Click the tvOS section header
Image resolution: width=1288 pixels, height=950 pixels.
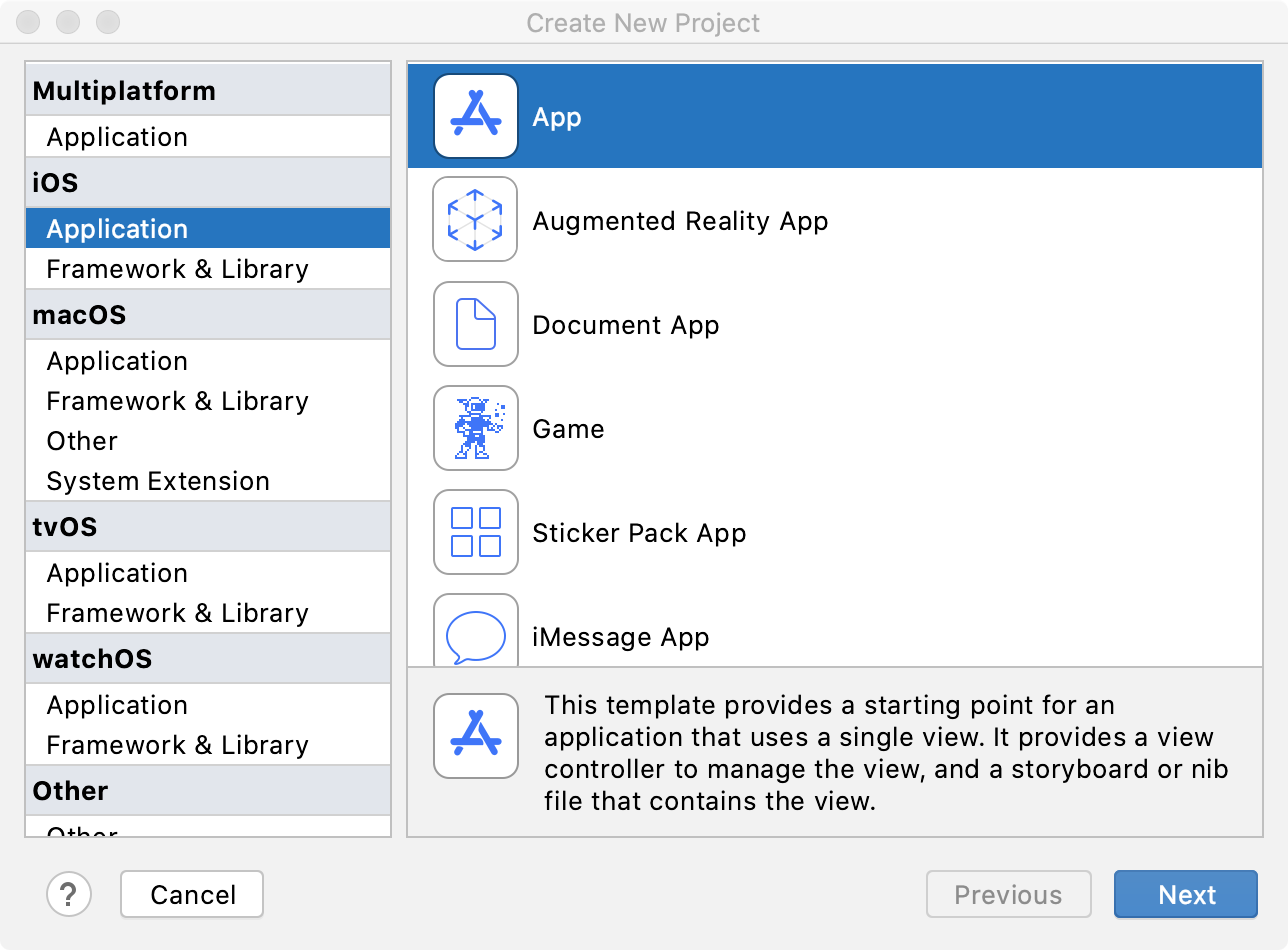click(208, 527)
